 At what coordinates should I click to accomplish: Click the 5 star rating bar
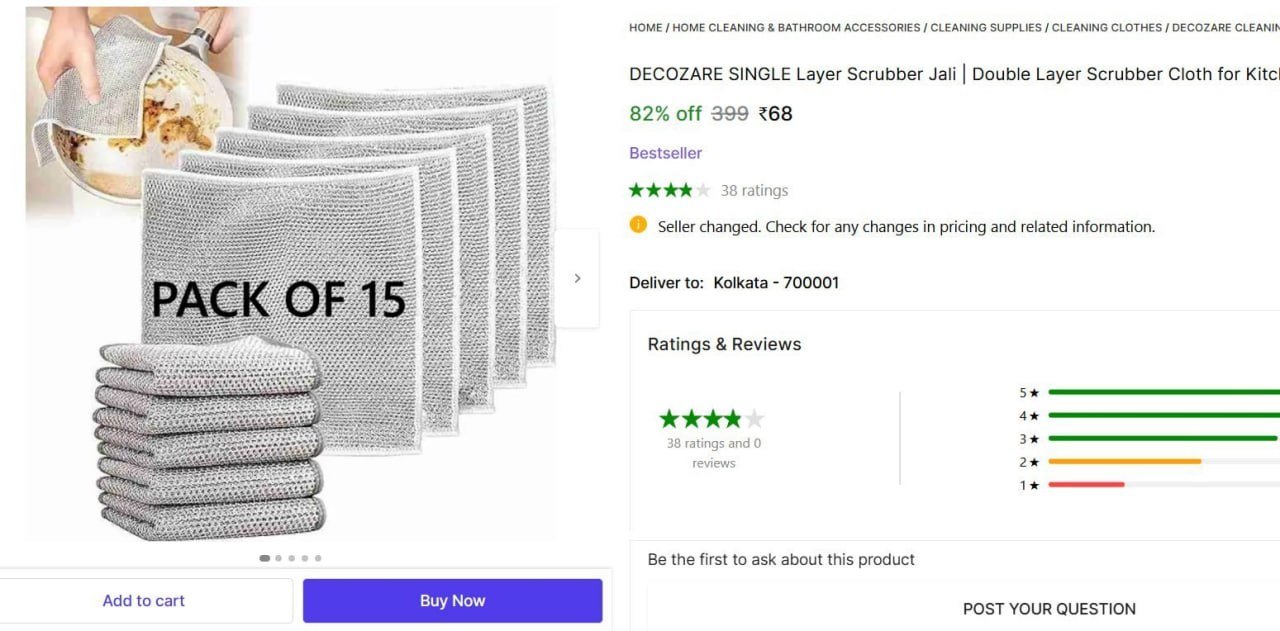point(1164,393)
